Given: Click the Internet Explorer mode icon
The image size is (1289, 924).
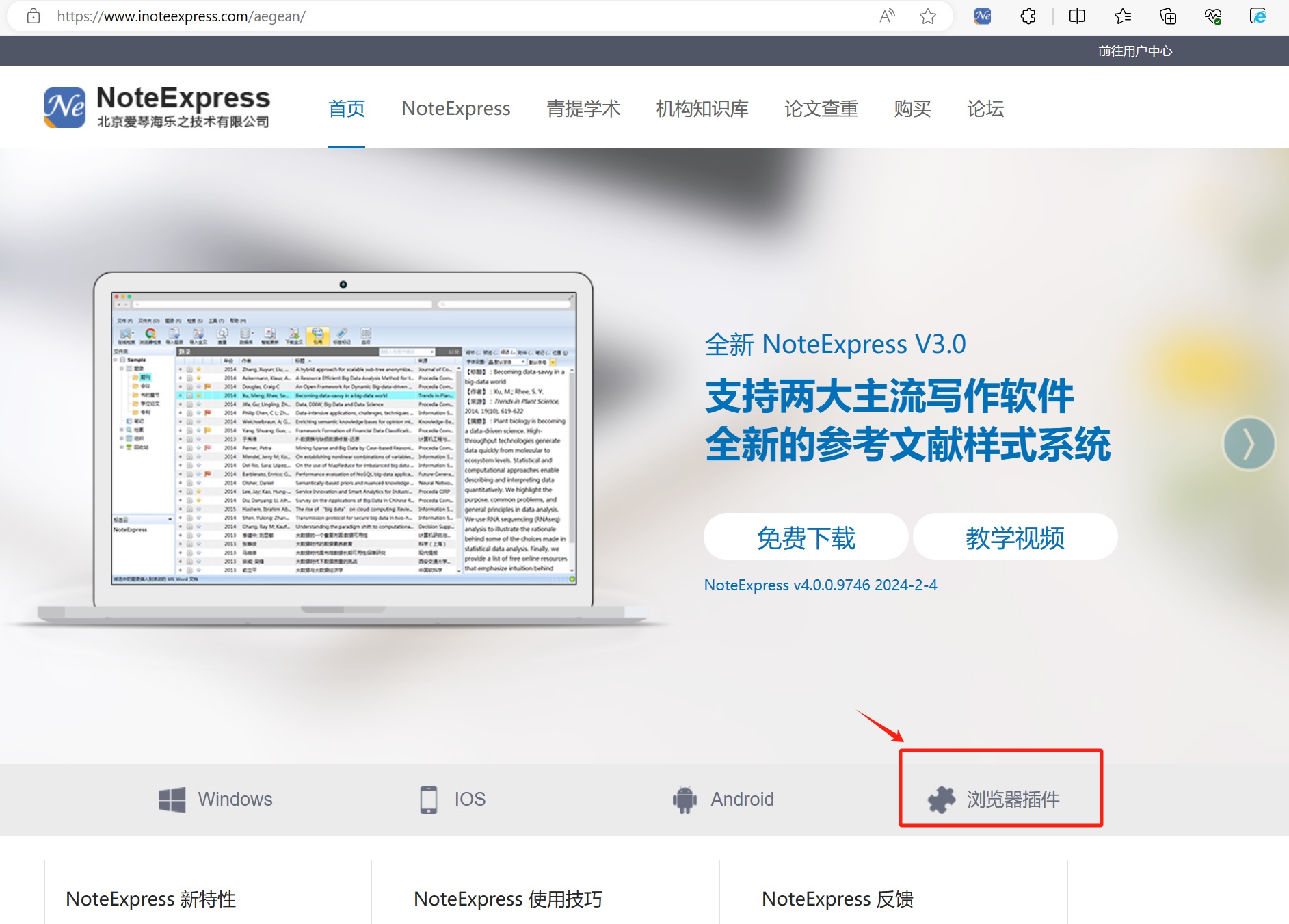Looking at the screenshot, I should point(1258,16).
